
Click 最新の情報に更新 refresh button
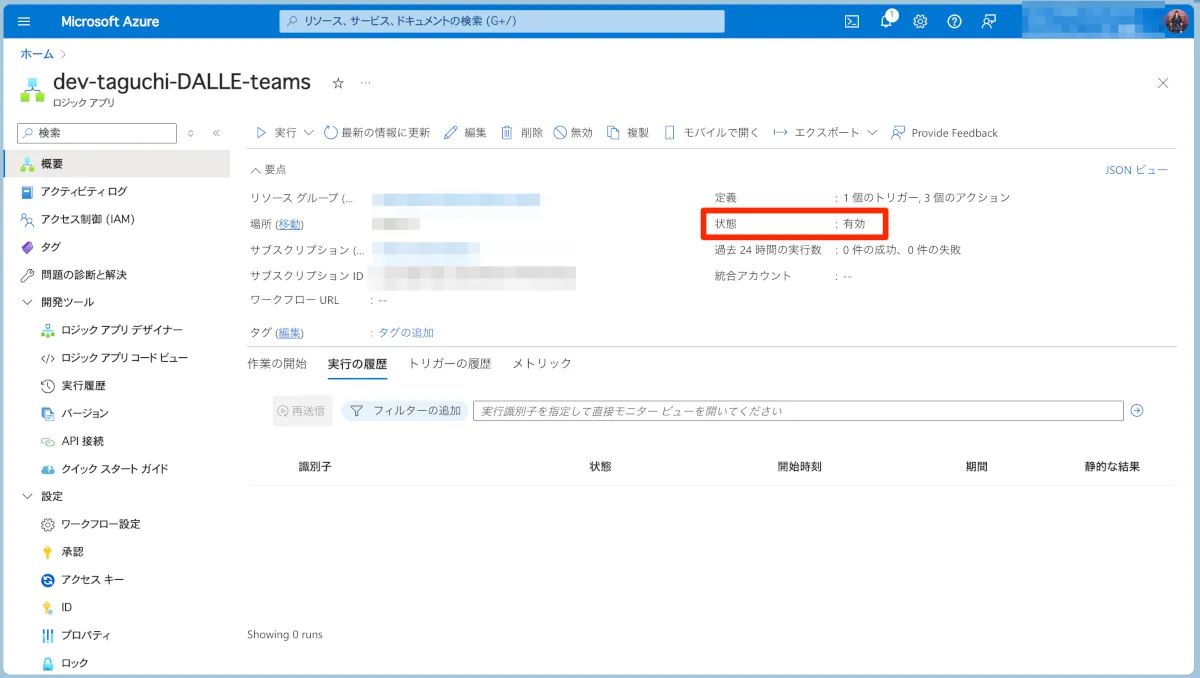pos(376,132)
